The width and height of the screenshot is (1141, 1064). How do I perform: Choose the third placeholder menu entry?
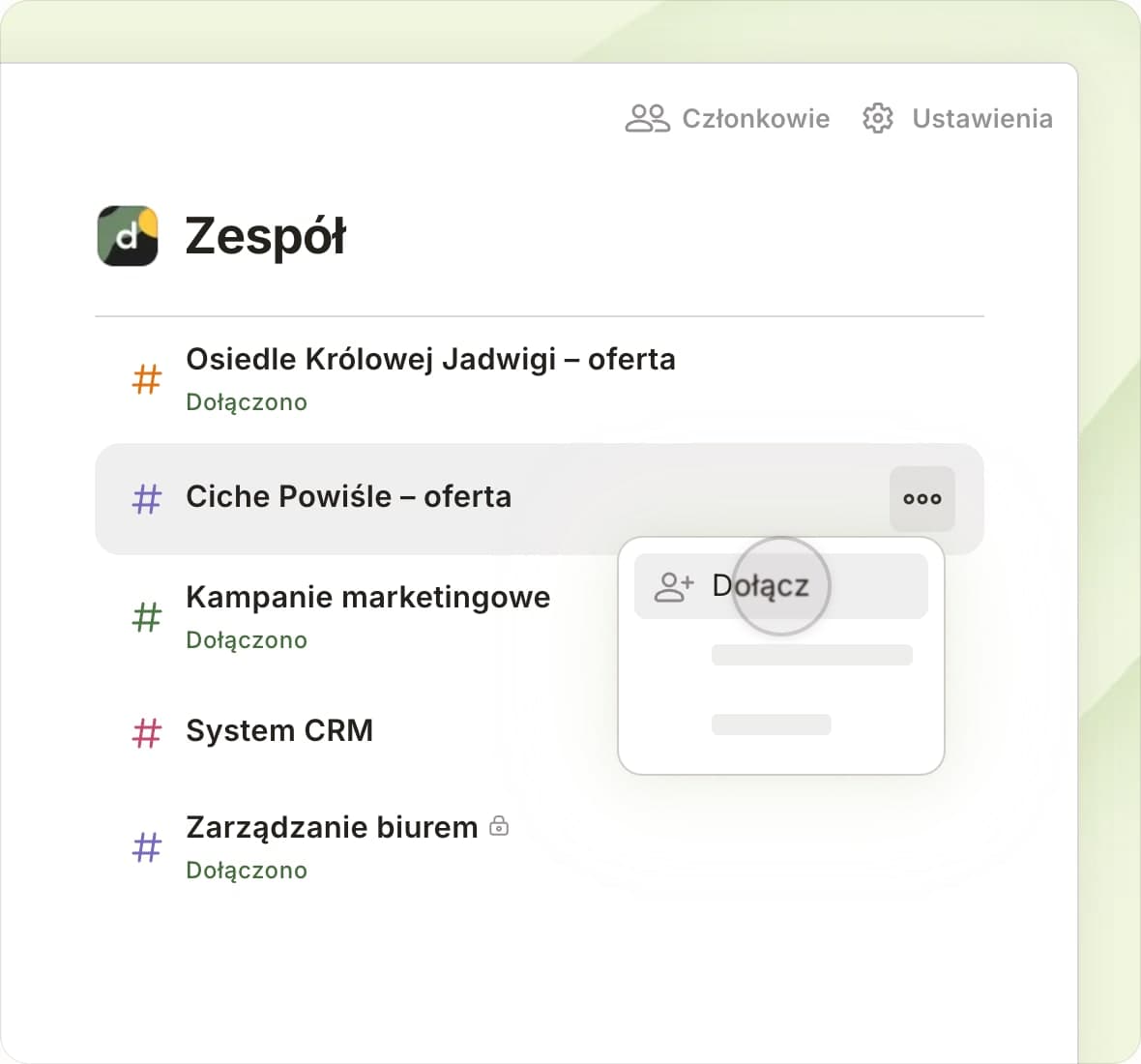771,724
